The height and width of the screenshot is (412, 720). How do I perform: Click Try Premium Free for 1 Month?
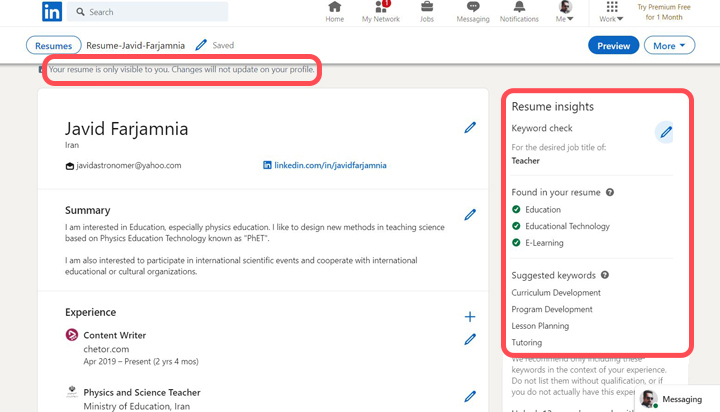671,12
